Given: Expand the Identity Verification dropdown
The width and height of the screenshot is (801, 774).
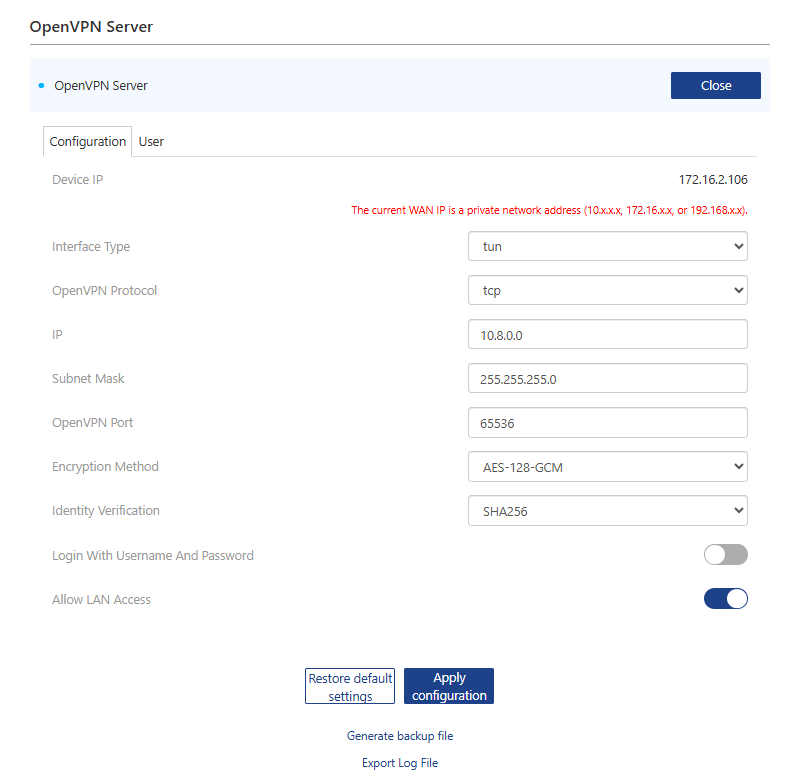Looking at the screenshot, I should click(607, 510).
